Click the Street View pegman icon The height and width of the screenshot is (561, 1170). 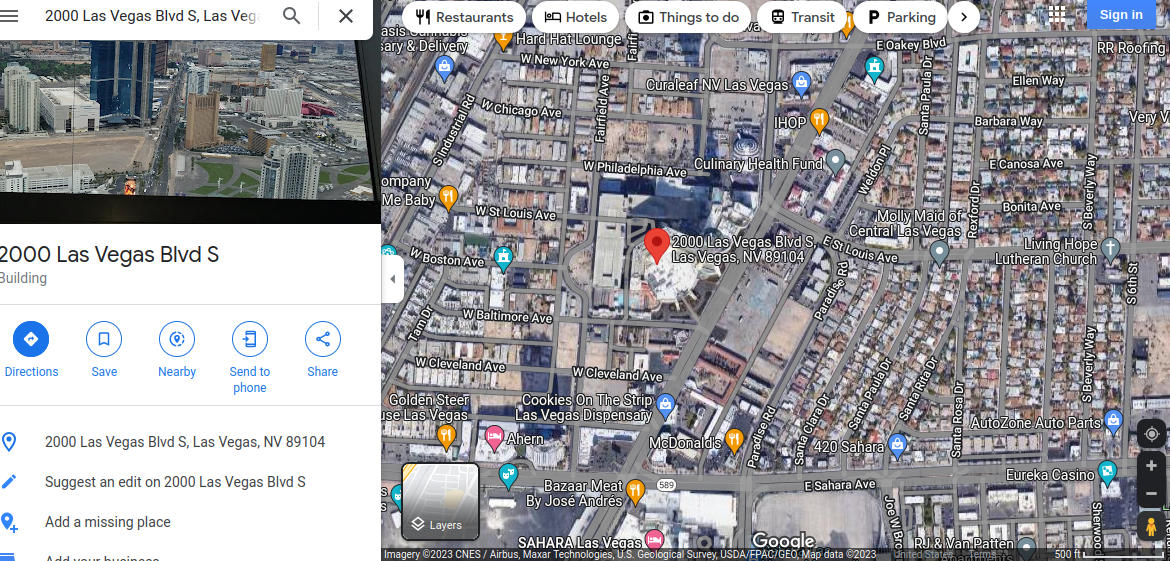tap(1151, 526)
